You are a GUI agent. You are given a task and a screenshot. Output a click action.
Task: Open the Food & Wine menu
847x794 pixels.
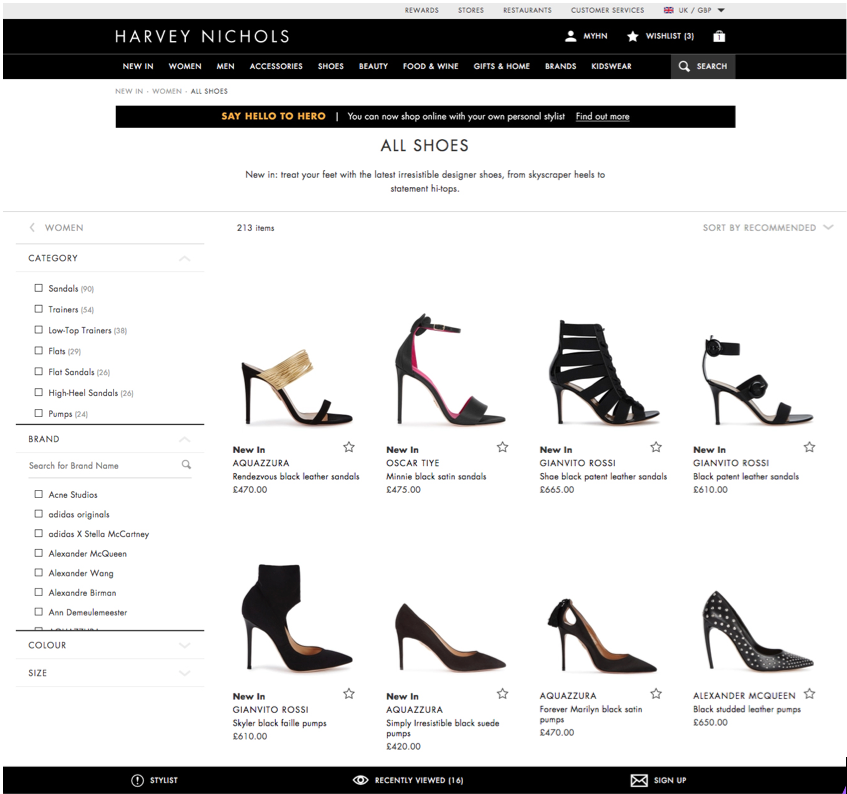pyautogui.click(x=431, y=66)
